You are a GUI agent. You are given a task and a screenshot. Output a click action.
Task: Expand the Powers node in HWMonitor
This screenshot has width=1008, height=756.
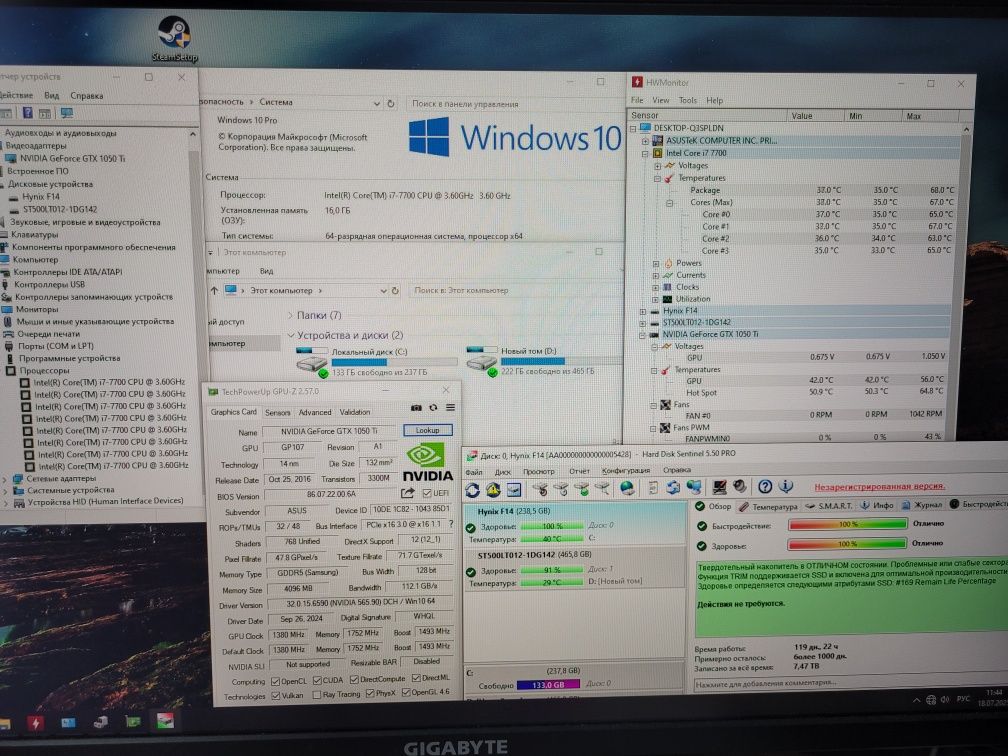tap(656, 264)
